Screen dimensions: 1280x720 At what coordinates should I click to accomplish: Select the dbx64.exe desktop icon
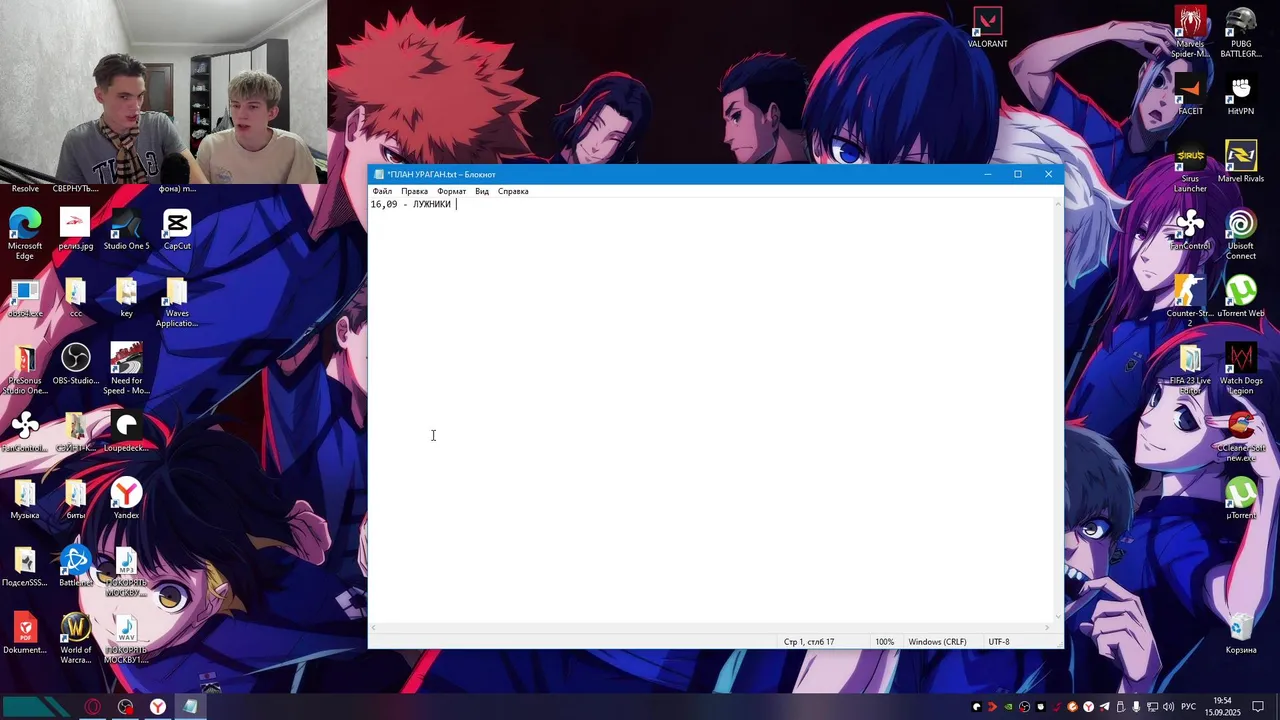click(x=25, y=297)
